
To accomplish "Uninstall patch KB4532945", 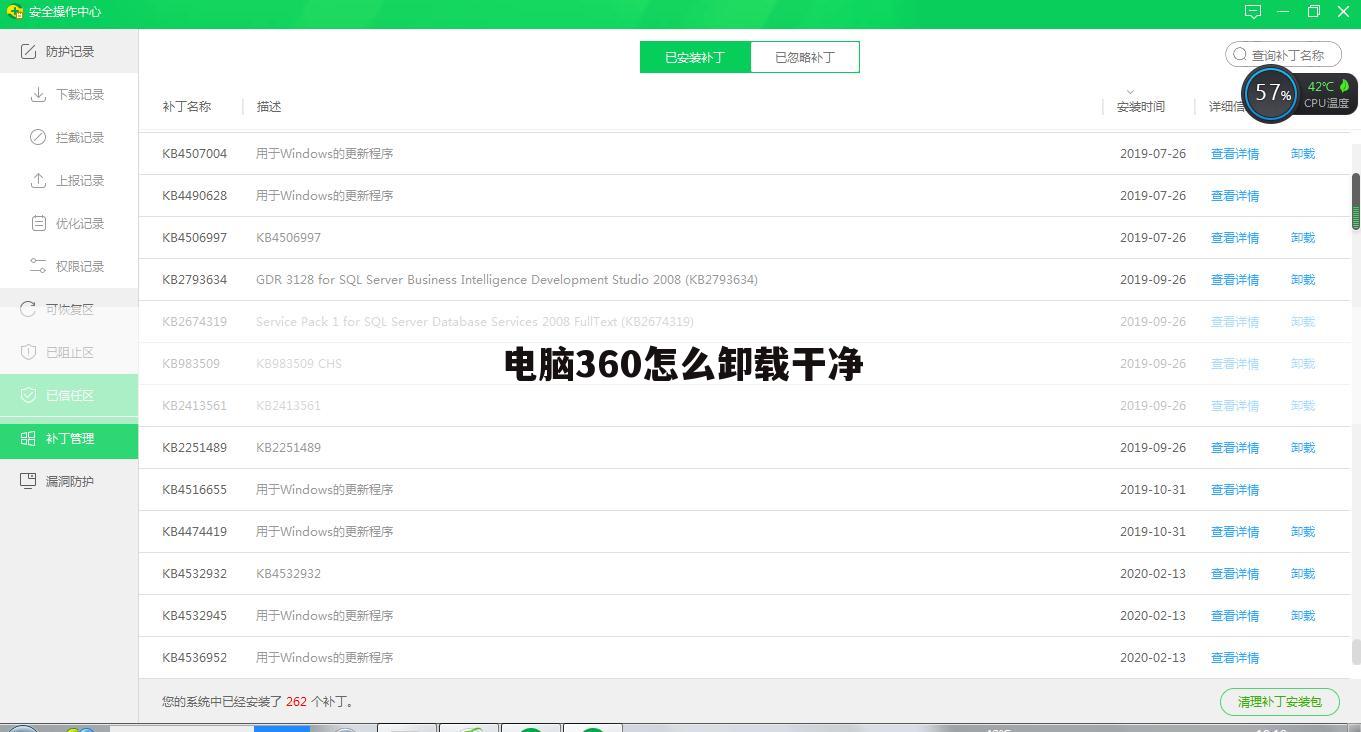I will point(1303,616).
